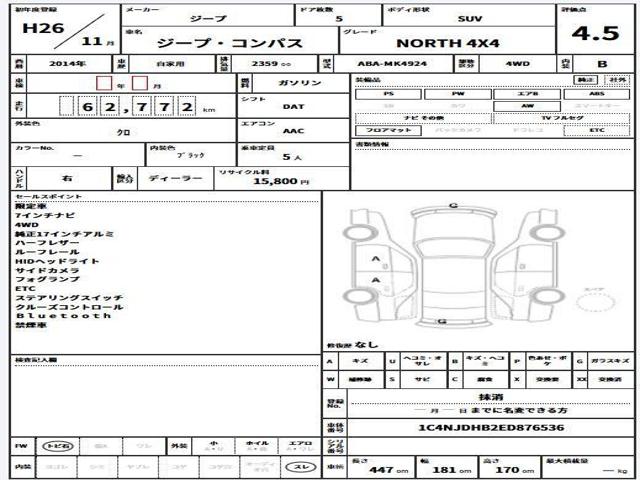640x480 pixels.
Task: Click sales point ハーフレザー
Action: (x=47, y=243)
